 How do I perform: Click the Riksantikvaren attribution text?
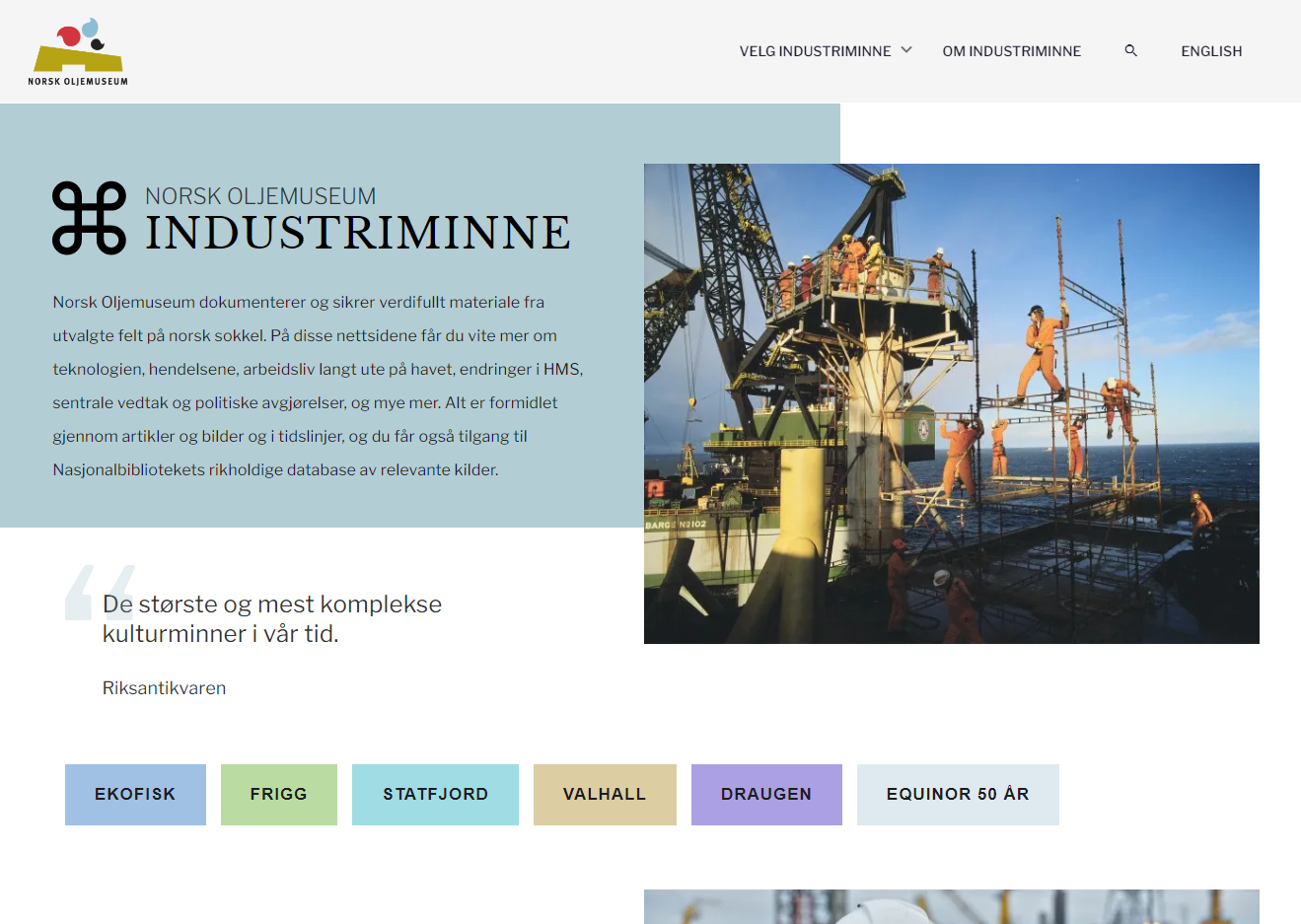[164, 688]
